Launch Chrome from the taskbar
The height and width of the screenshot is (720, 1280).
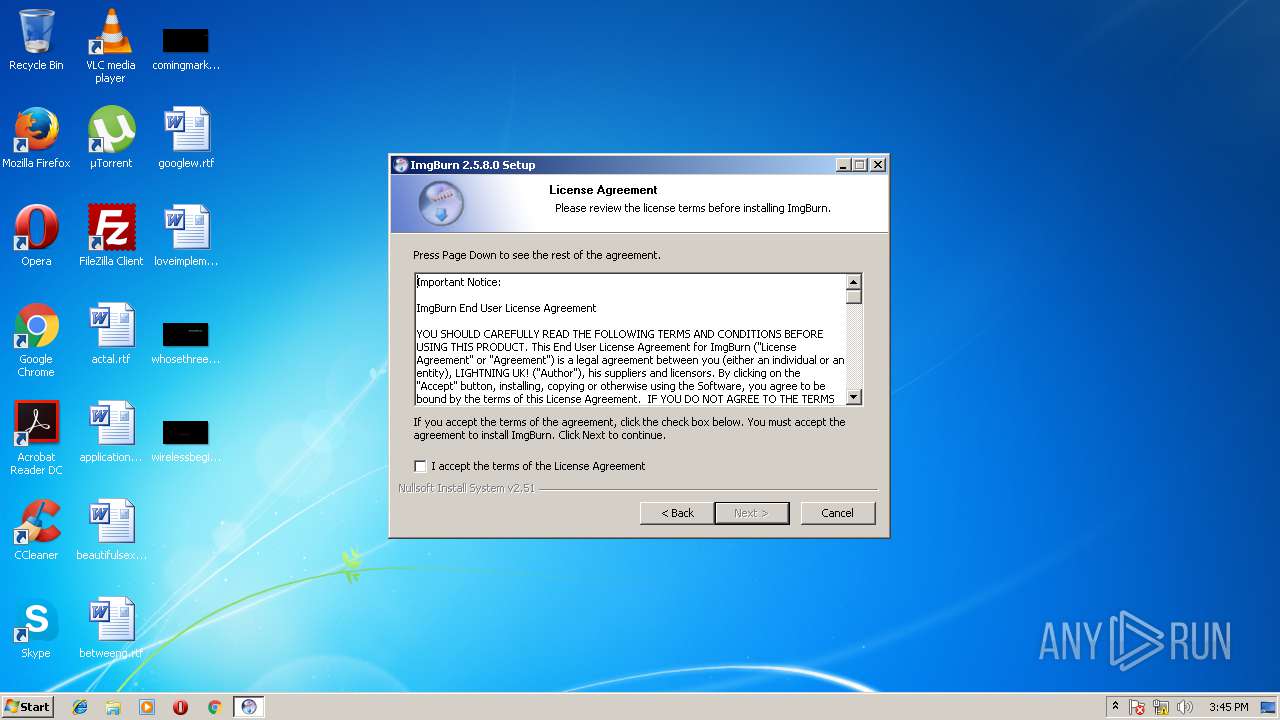(x=214, y=707)
